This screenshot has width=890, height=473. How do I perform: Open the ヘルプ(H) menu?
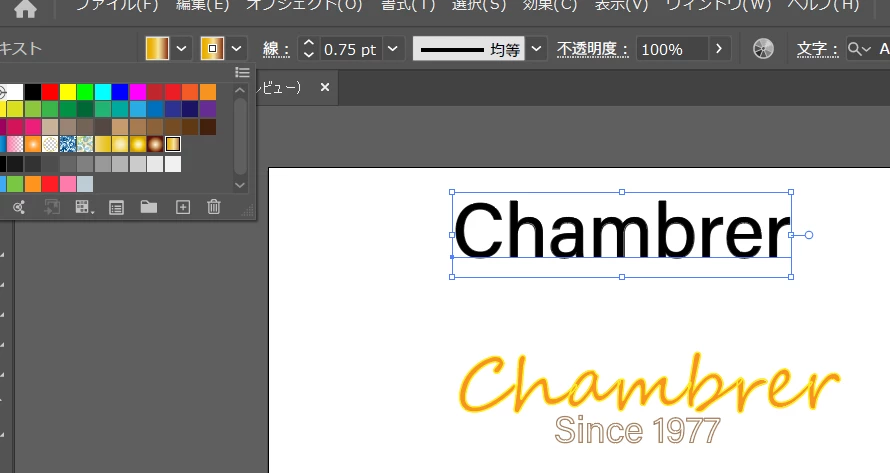(x=823, y=6)
